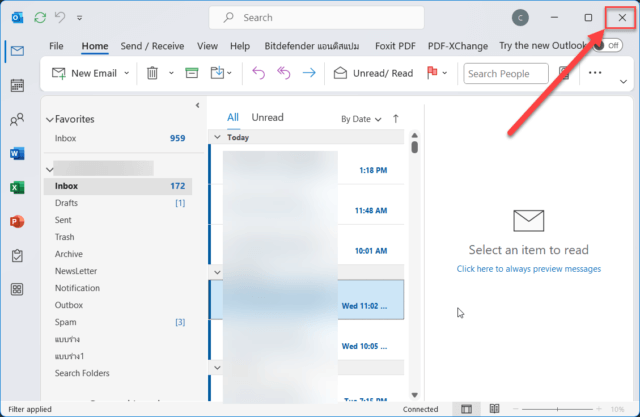Image resolution: width=640 pixels, height=417 pixels.
Task: Click the Unread/ Read button
Action: pyautogui.click(x=373, y=73)
